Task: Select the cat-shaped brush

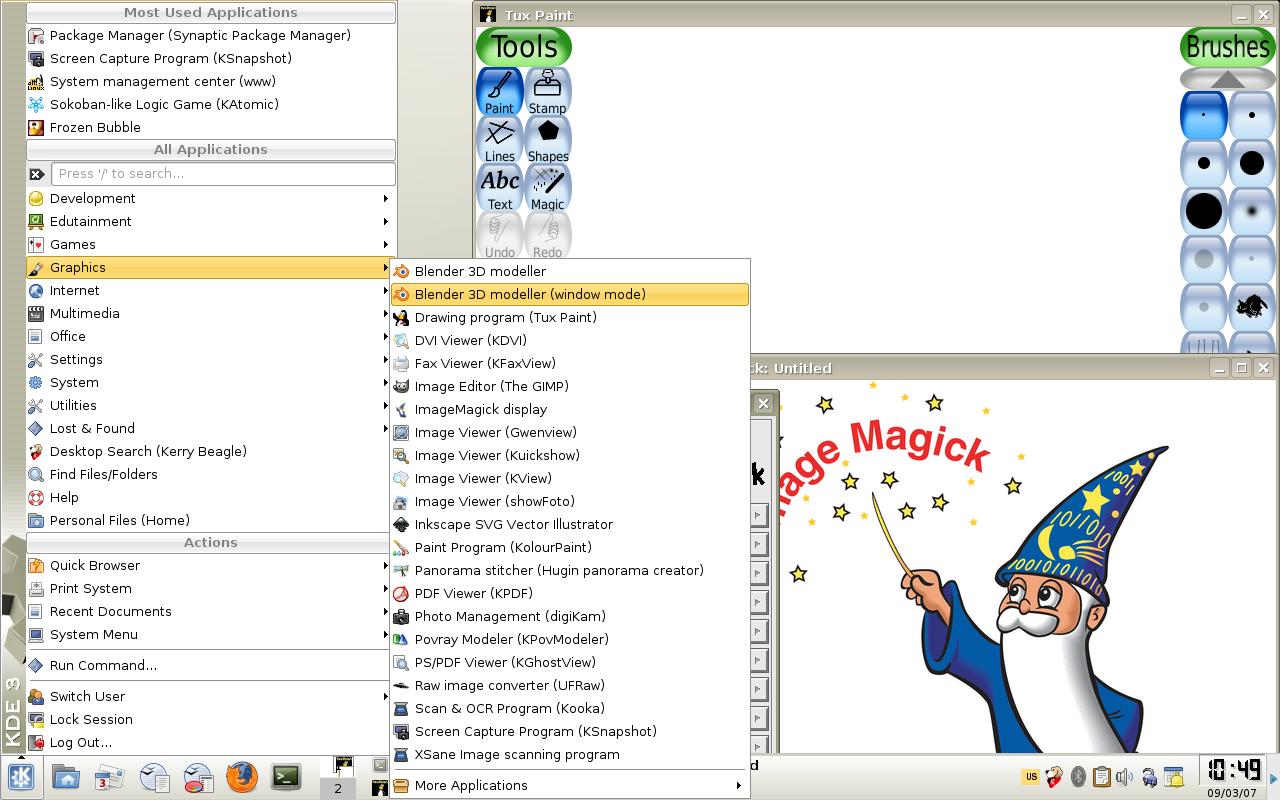Action: tap(1251, 307)
